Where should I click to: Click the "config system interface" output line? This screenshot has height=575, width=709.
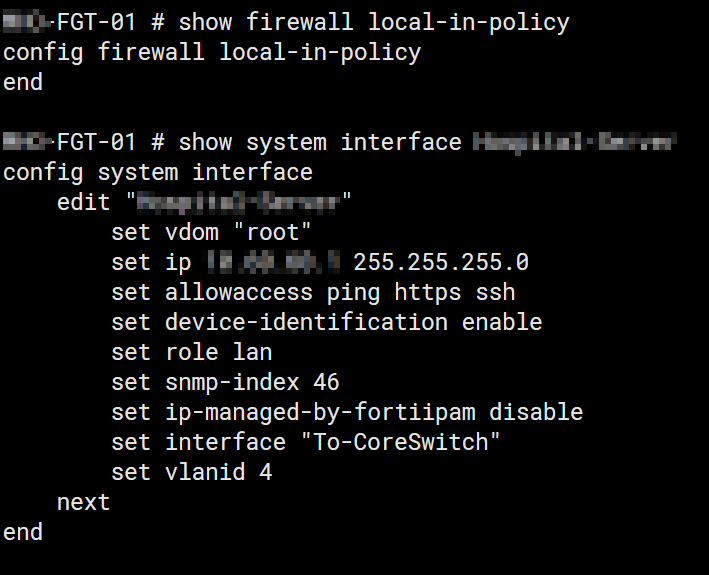click(x=157, y=171)
